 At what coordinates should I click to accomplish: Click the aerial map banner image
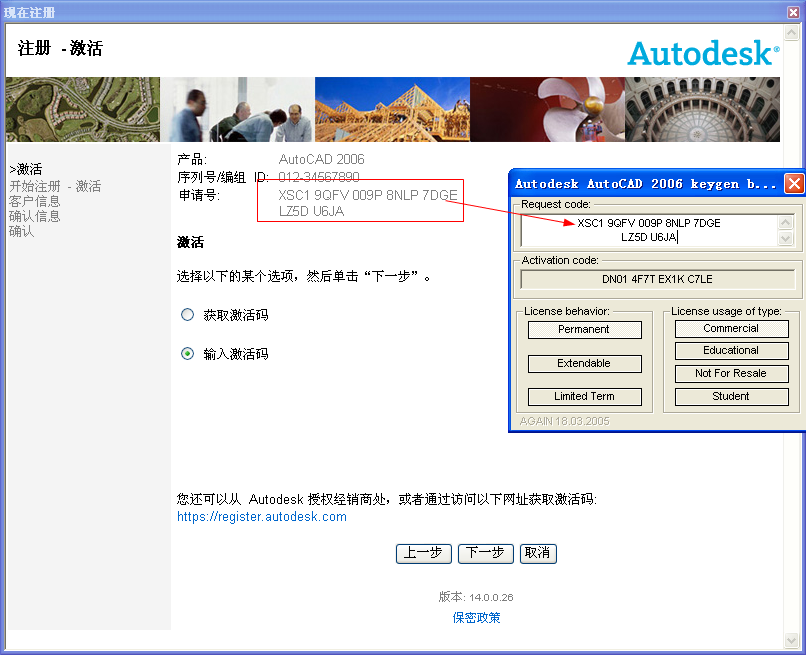point(83,110)
